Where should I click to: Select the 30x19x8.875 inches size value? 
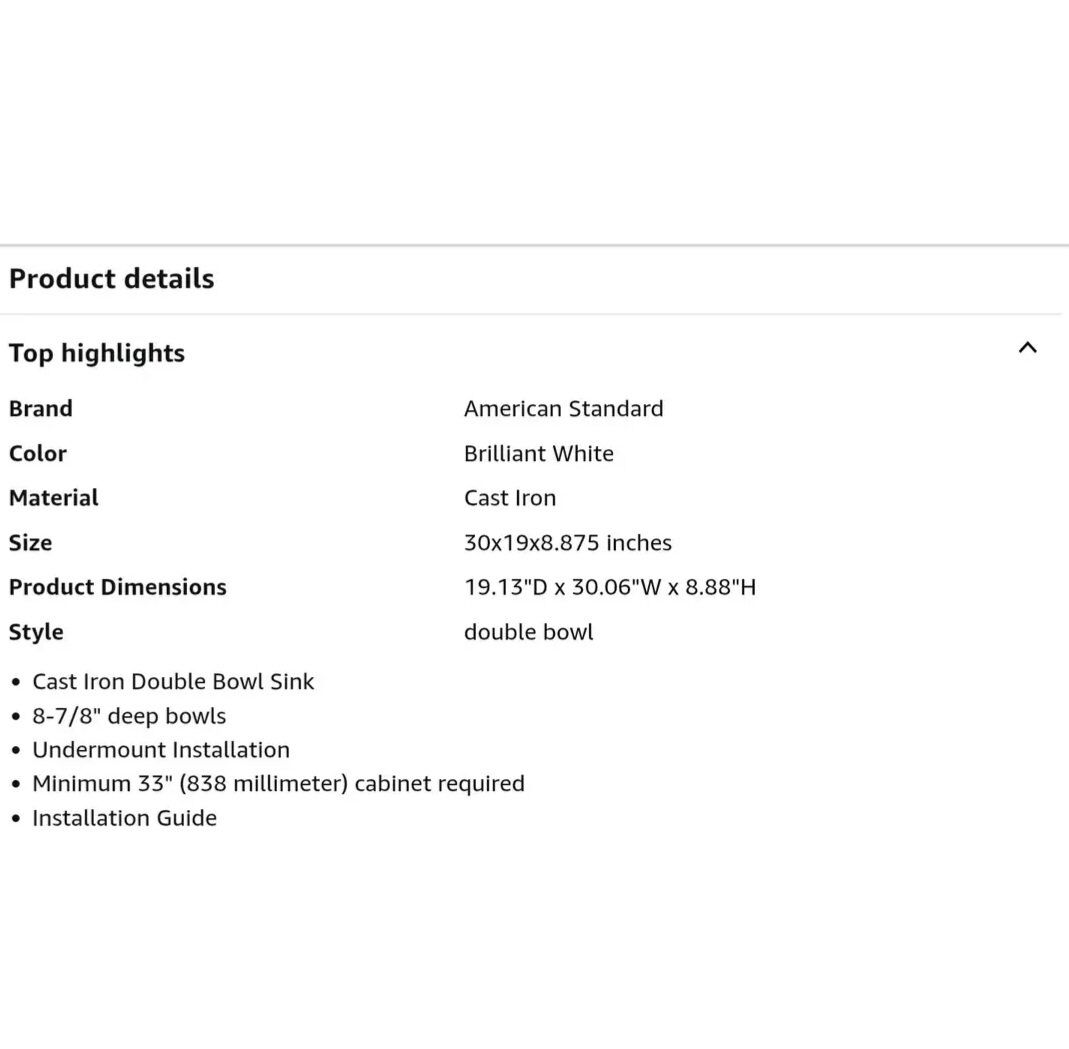pos(567,543)
